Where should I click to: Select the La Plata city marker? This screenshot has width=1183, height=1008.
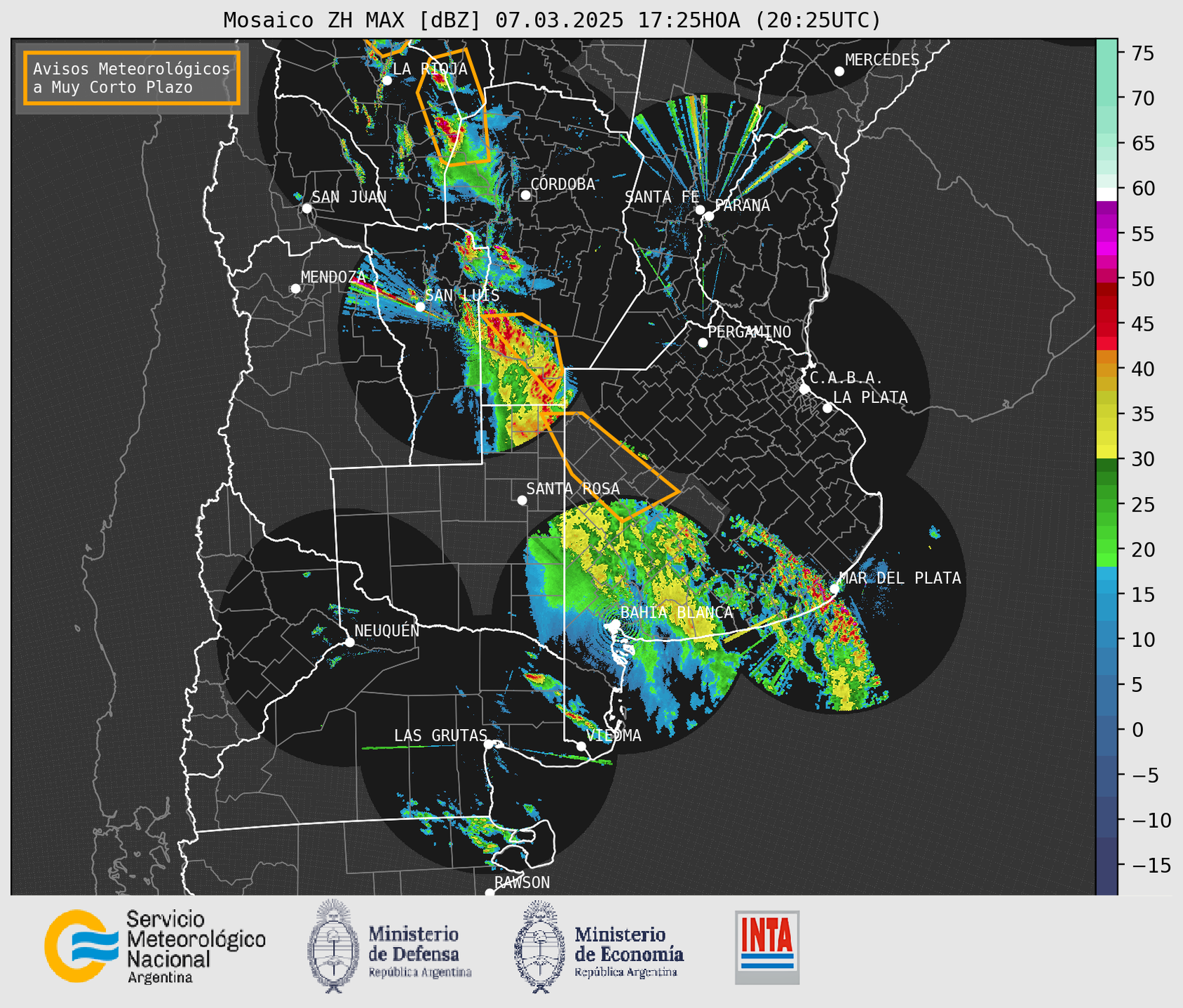point(827,408)
